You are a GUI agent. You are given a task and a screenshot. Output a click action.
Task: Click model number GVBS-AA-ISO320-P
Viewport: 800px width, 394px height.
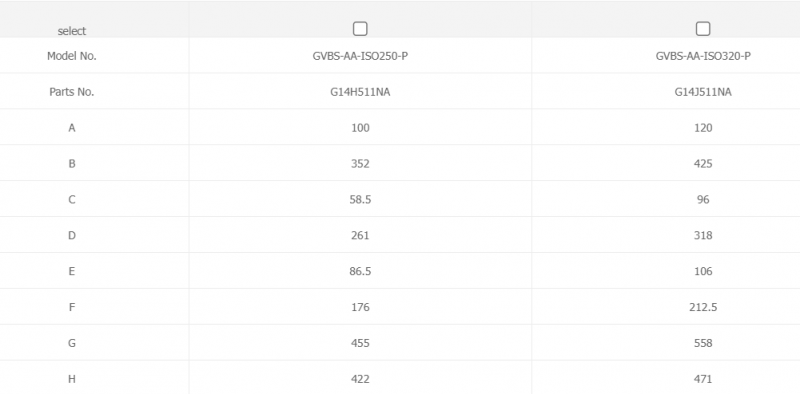(703, 56)
